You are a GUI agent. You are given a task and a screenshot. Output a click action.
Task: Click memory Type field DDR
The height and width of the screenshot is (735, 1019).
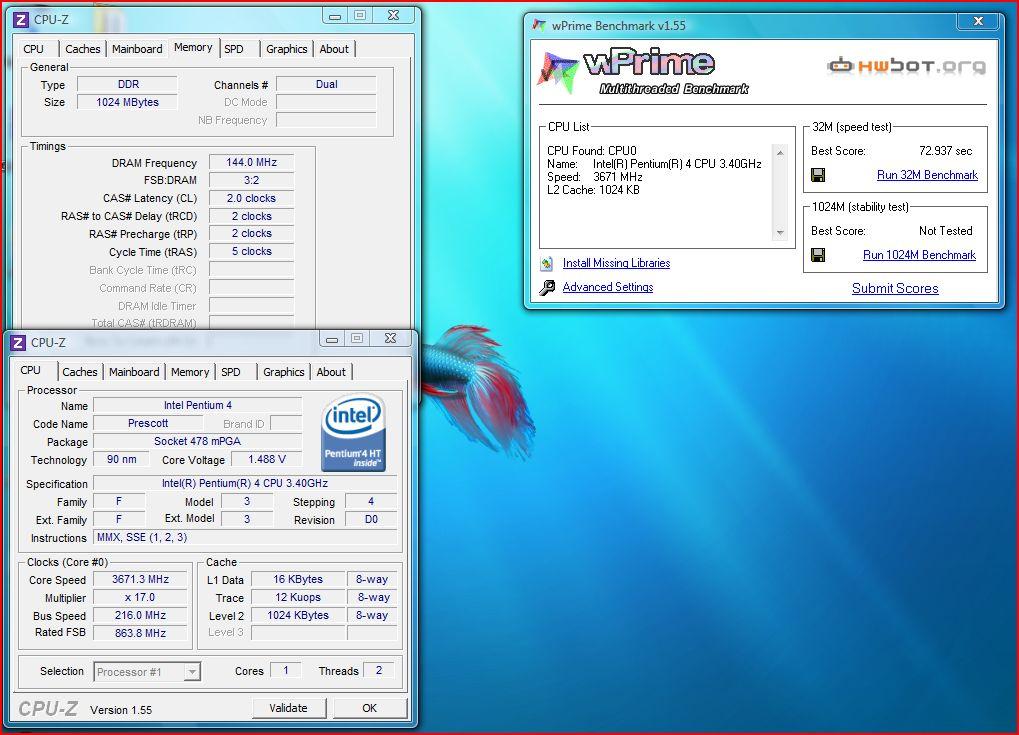click(x=127, y=84)
